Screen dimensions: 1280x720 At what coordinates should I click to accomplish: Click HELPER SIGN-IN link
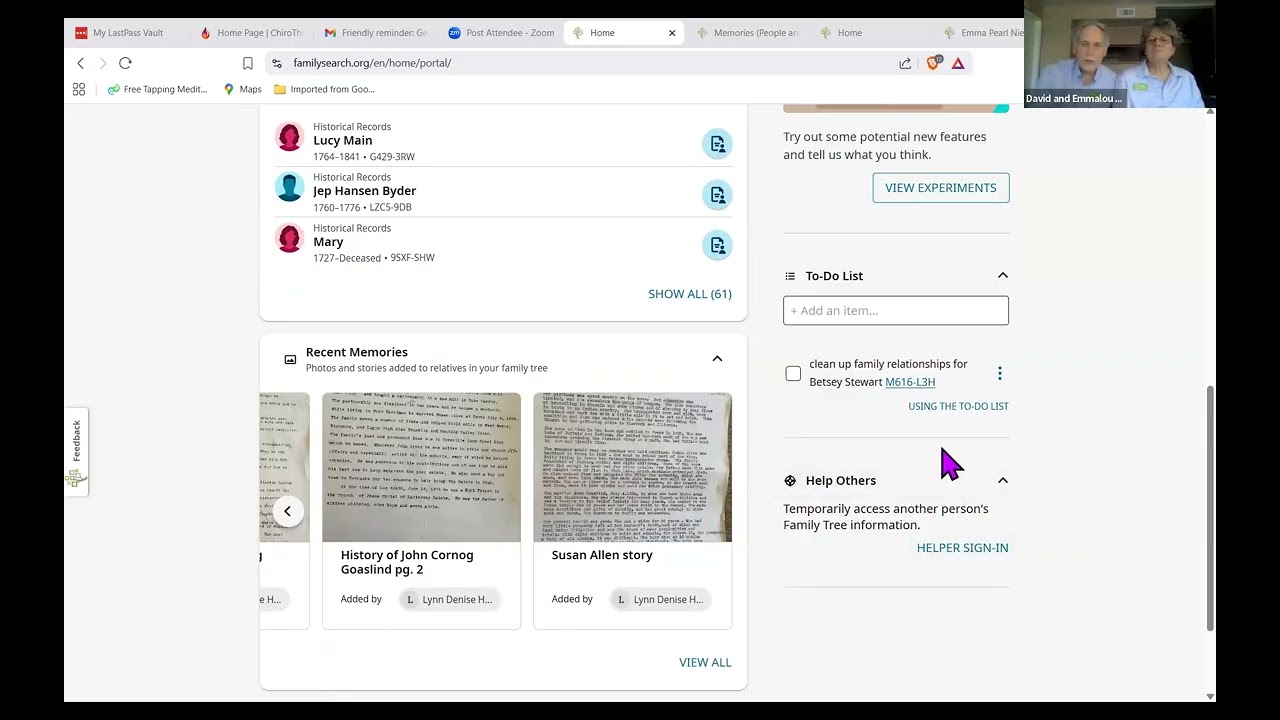tap(962, 548)
